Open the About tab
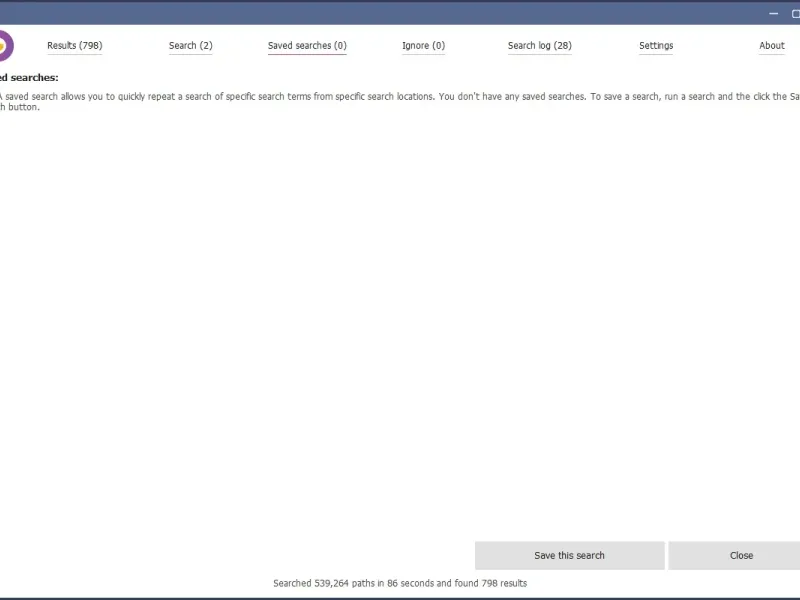800x600 pixels. point(771,45)
